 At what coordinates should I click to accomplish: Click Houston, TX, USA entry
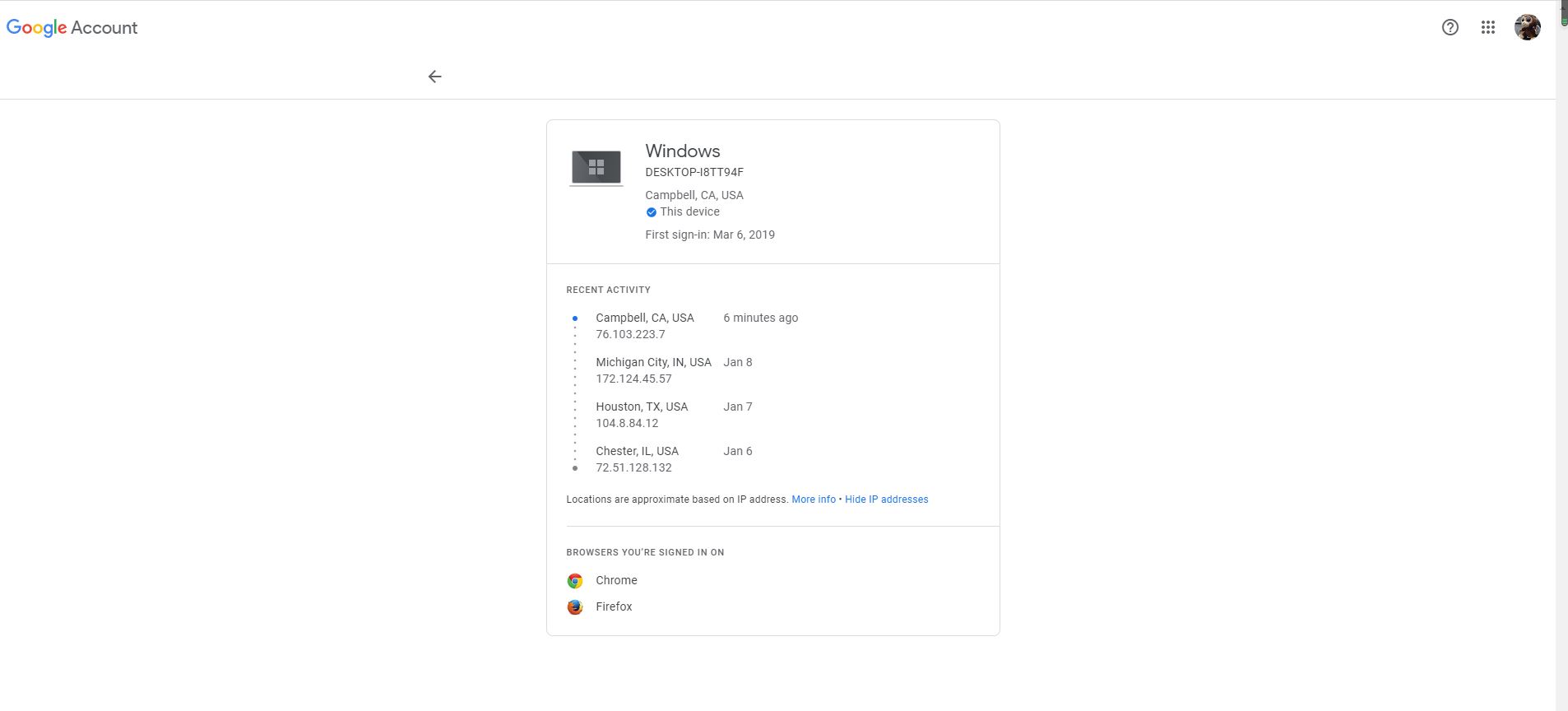pyautogui.click(x=642, y=407)
